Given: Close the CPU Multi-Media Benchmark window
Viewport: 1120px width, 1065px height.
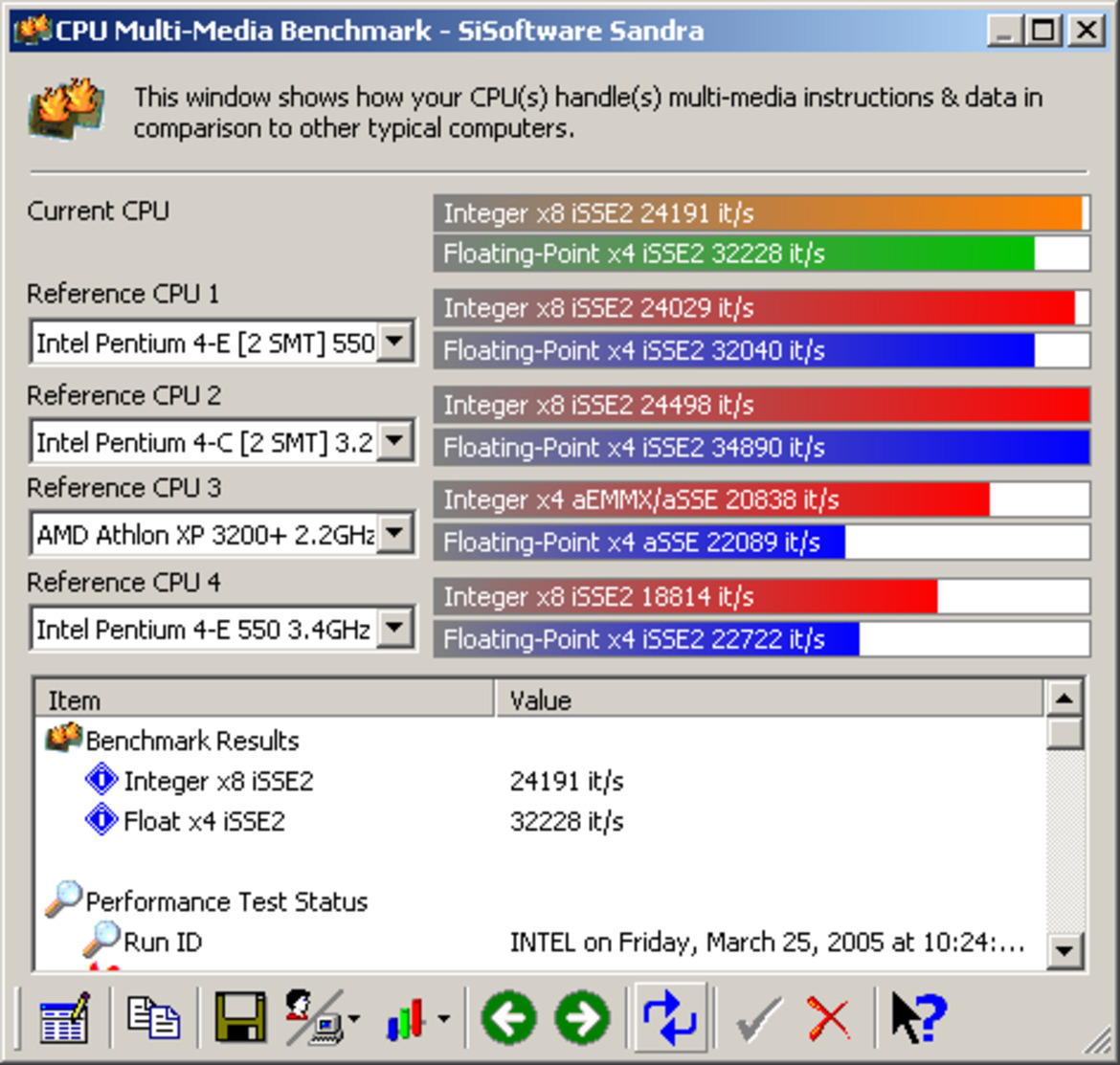Looking at the screenshot, I should coord(1087,31).
